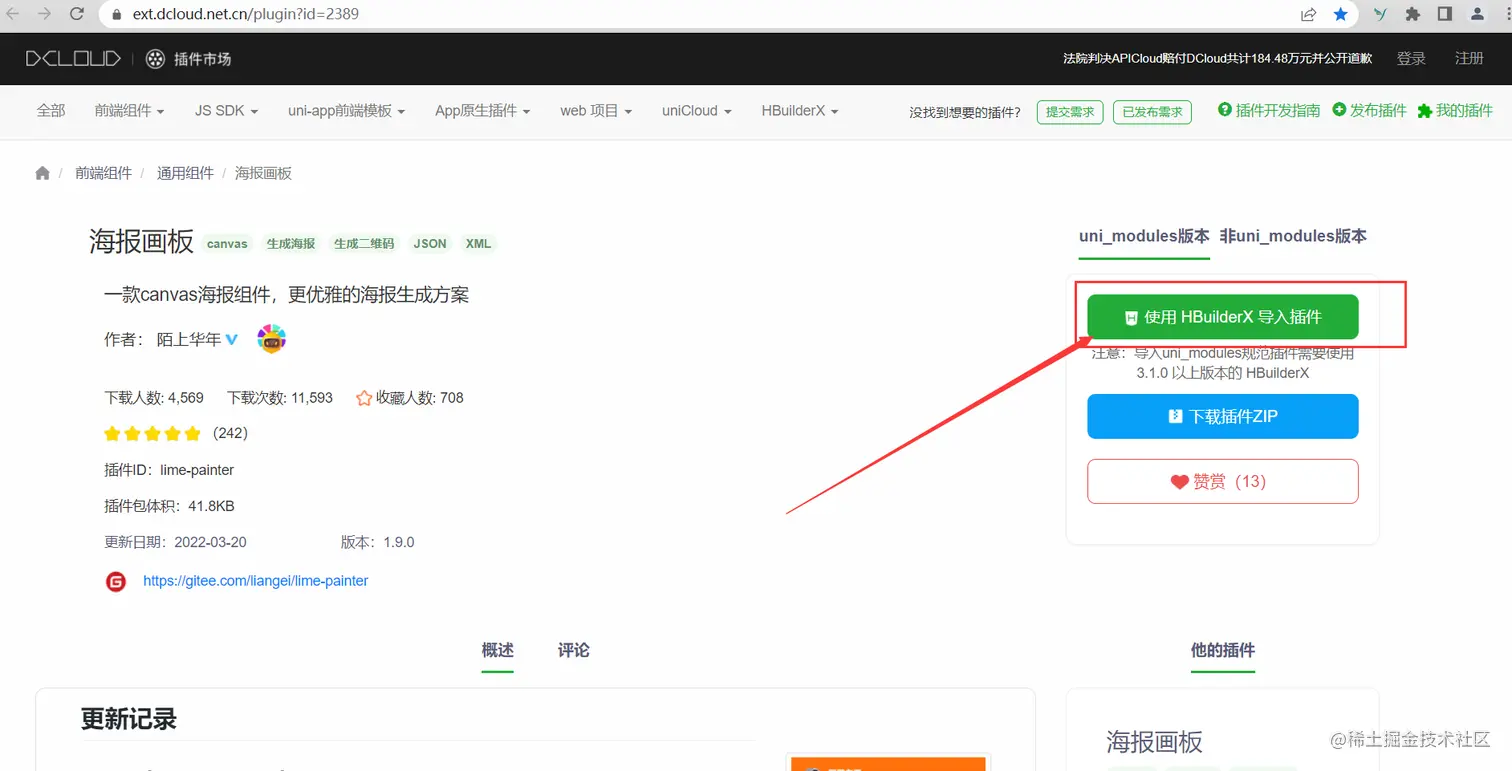Switch to uni_modules版本 tab
This screenshot has width=1512, height=771.
pos(1144,236)
